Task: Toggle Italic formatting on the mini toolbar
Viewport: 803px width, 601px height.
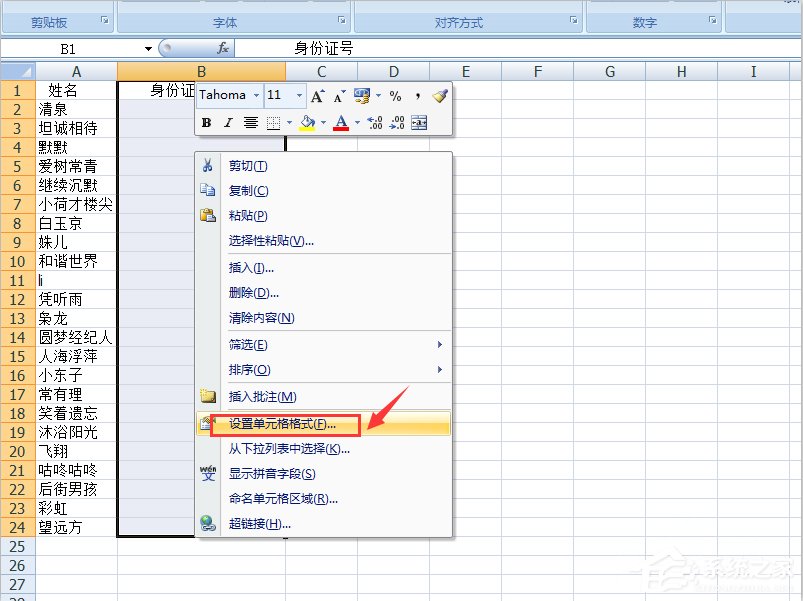Action: point(227,121)
